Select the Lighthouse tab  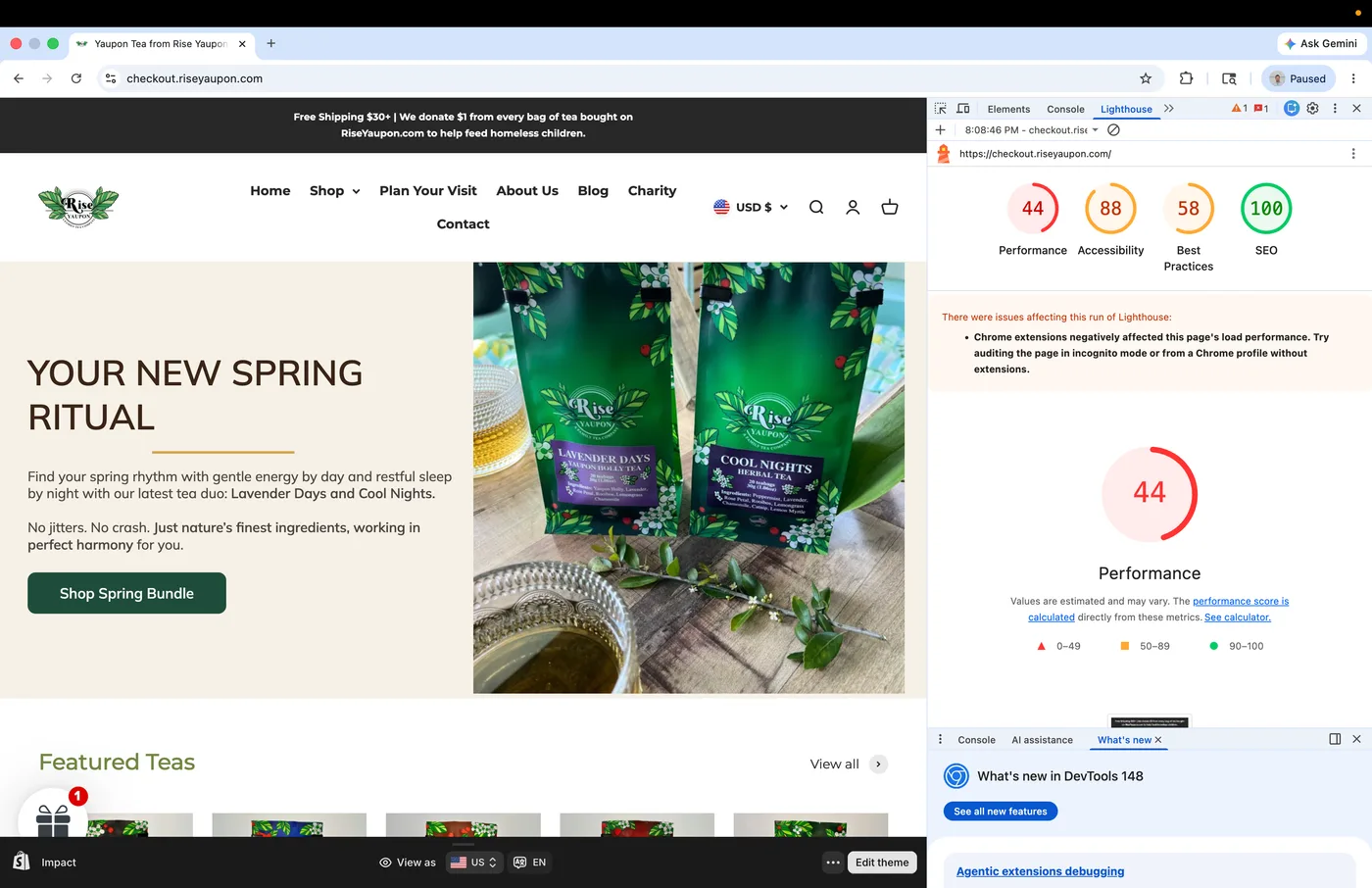[x=1126, y=109]
